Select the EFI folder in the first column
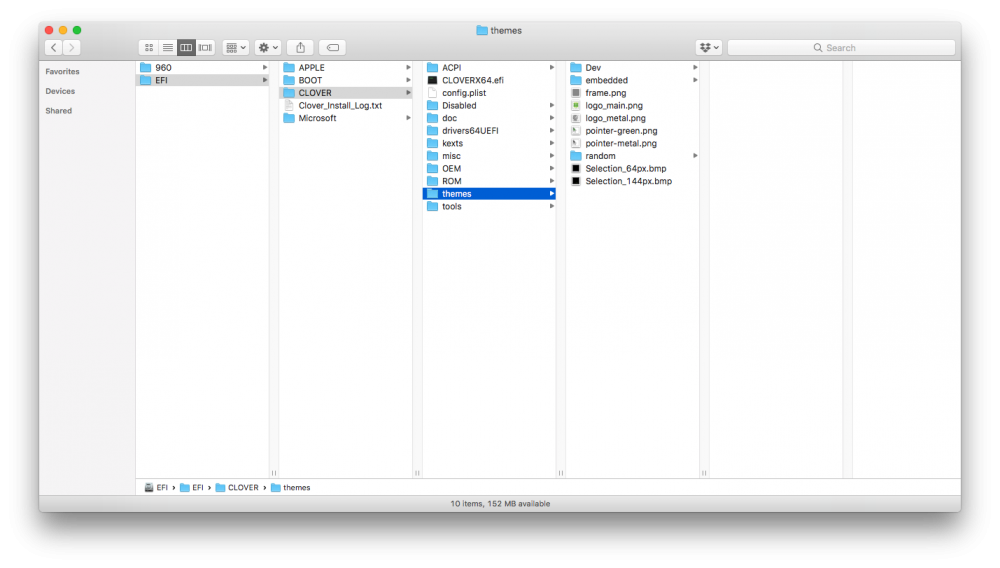This screenshot has width=1000, height=568. [x=203, y=80]
